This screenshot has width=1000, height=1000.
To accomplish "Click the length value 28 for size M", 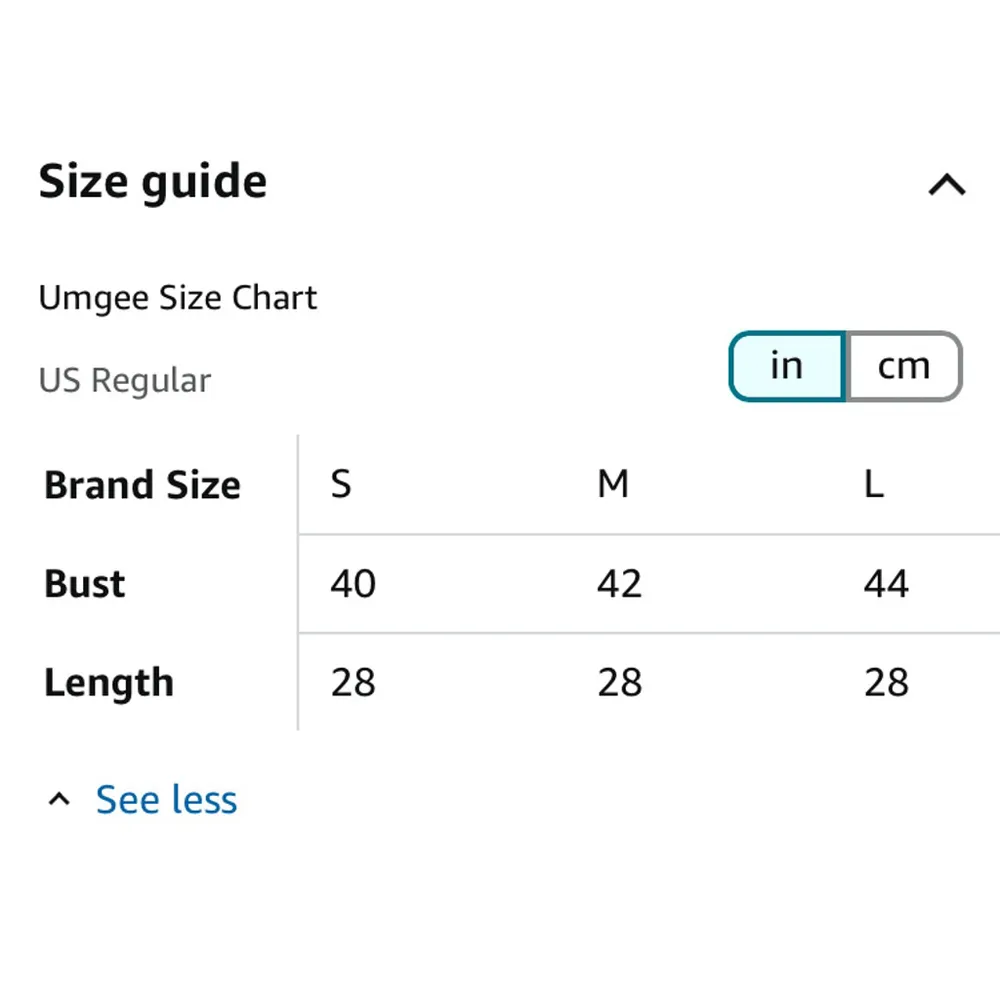I will [x=619, y=683].
